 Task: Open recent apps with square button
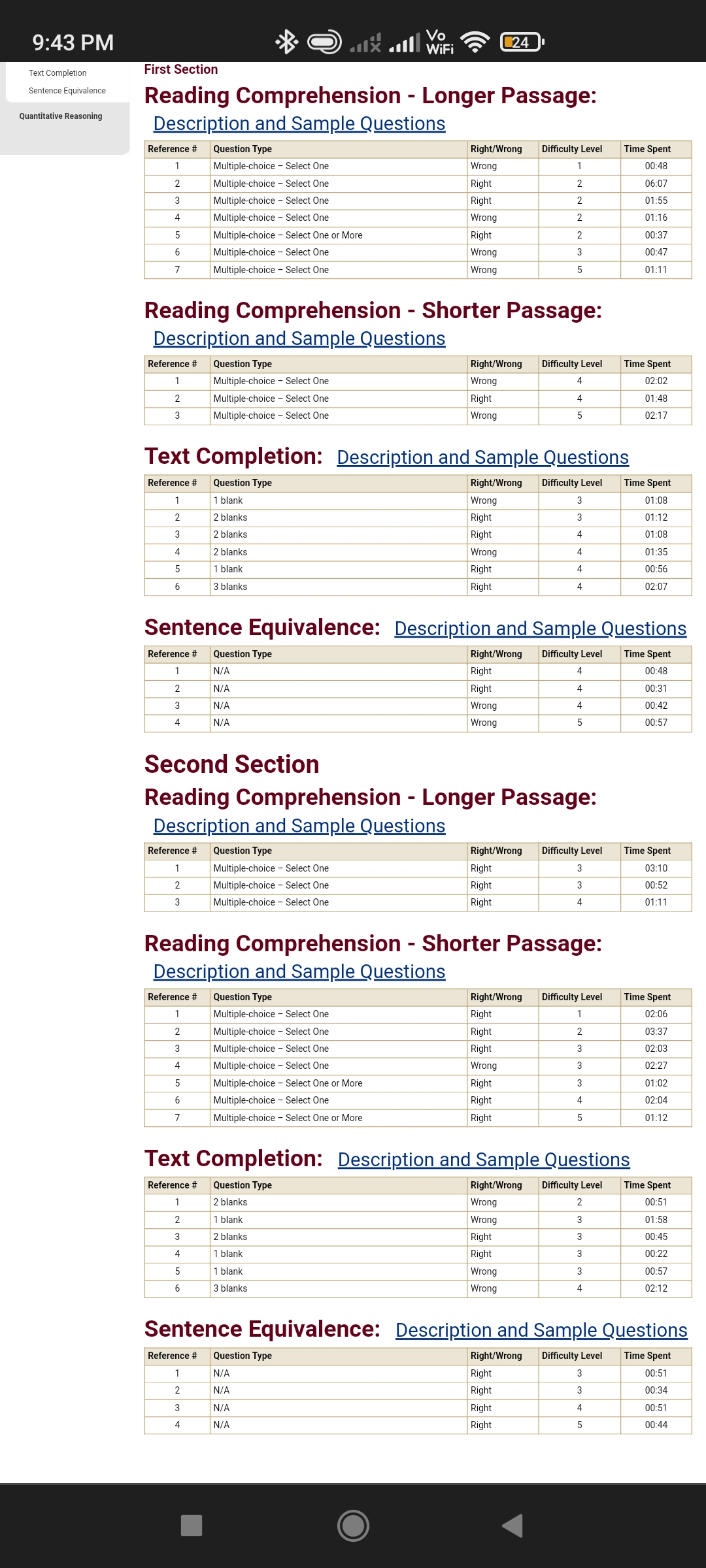[x=192, y=1526]
